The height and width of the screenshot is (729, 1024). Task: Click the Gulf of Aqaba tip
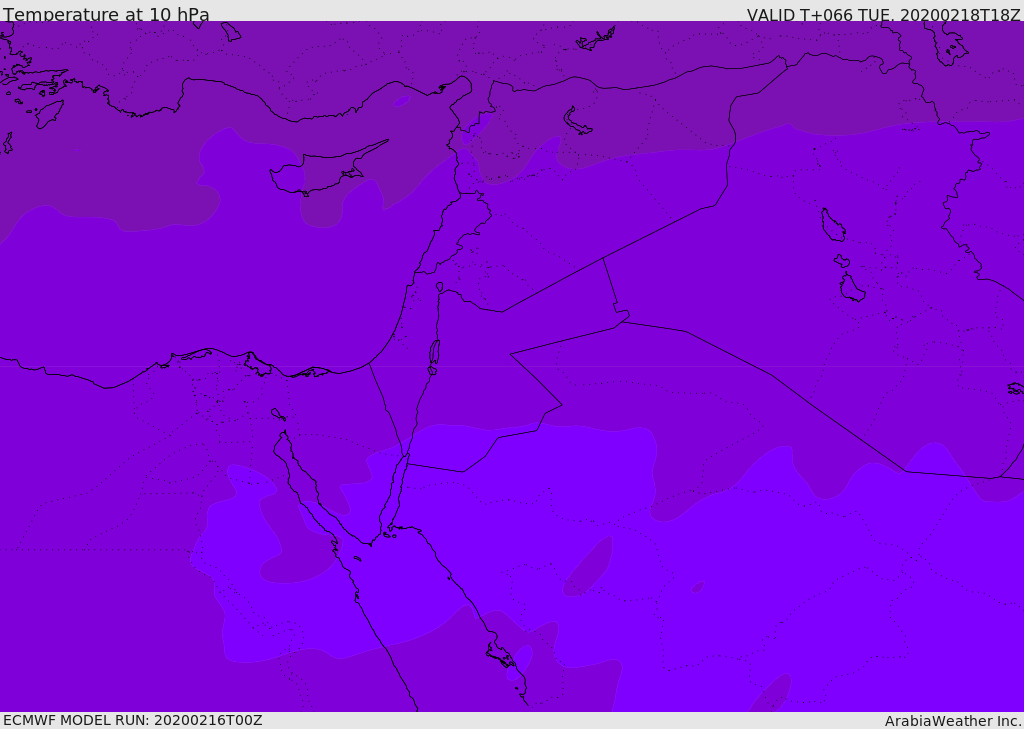(x=406, y=459)
